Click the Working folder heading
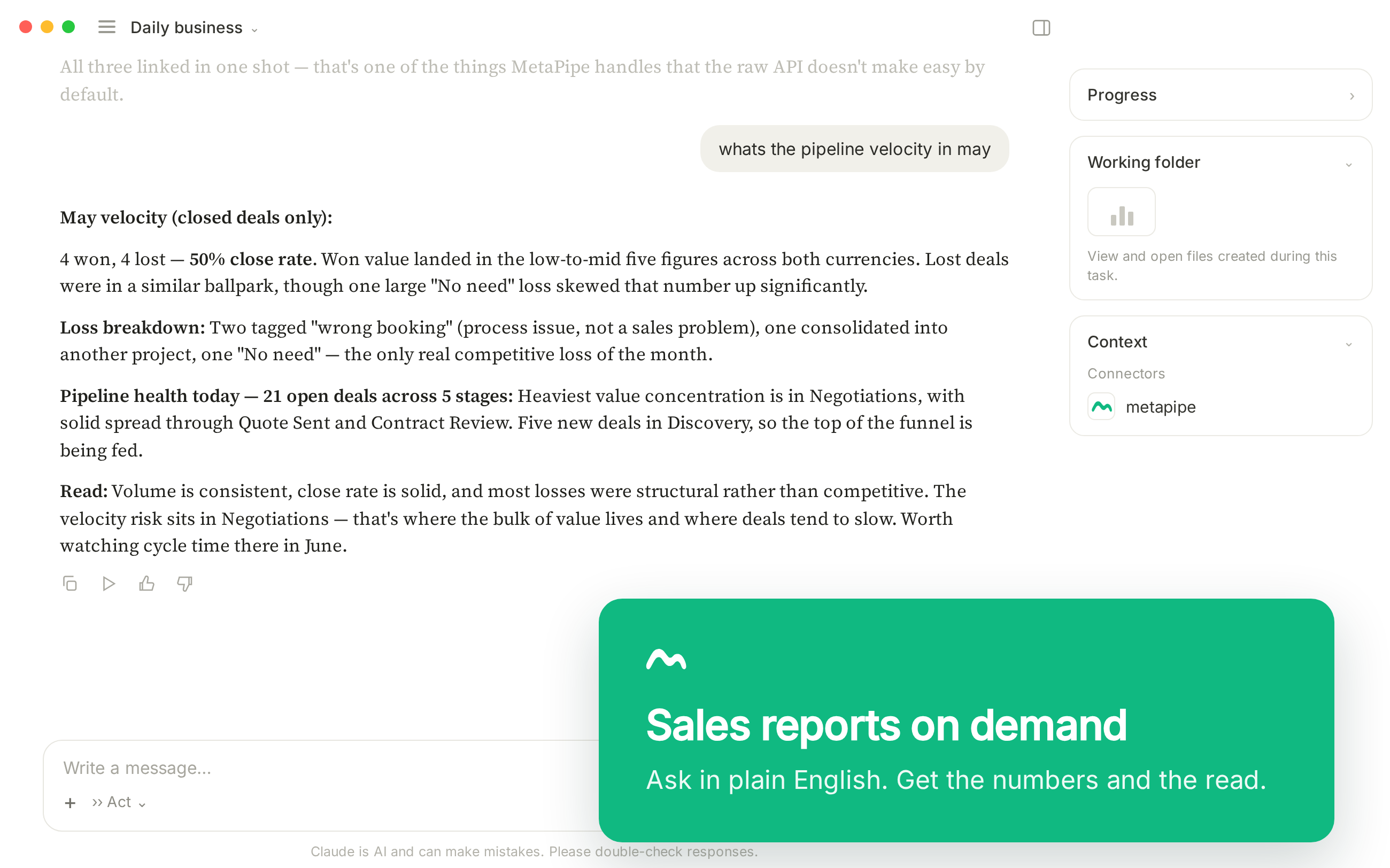Viewport: 1390px width, 868px height. pos(1144,162)
